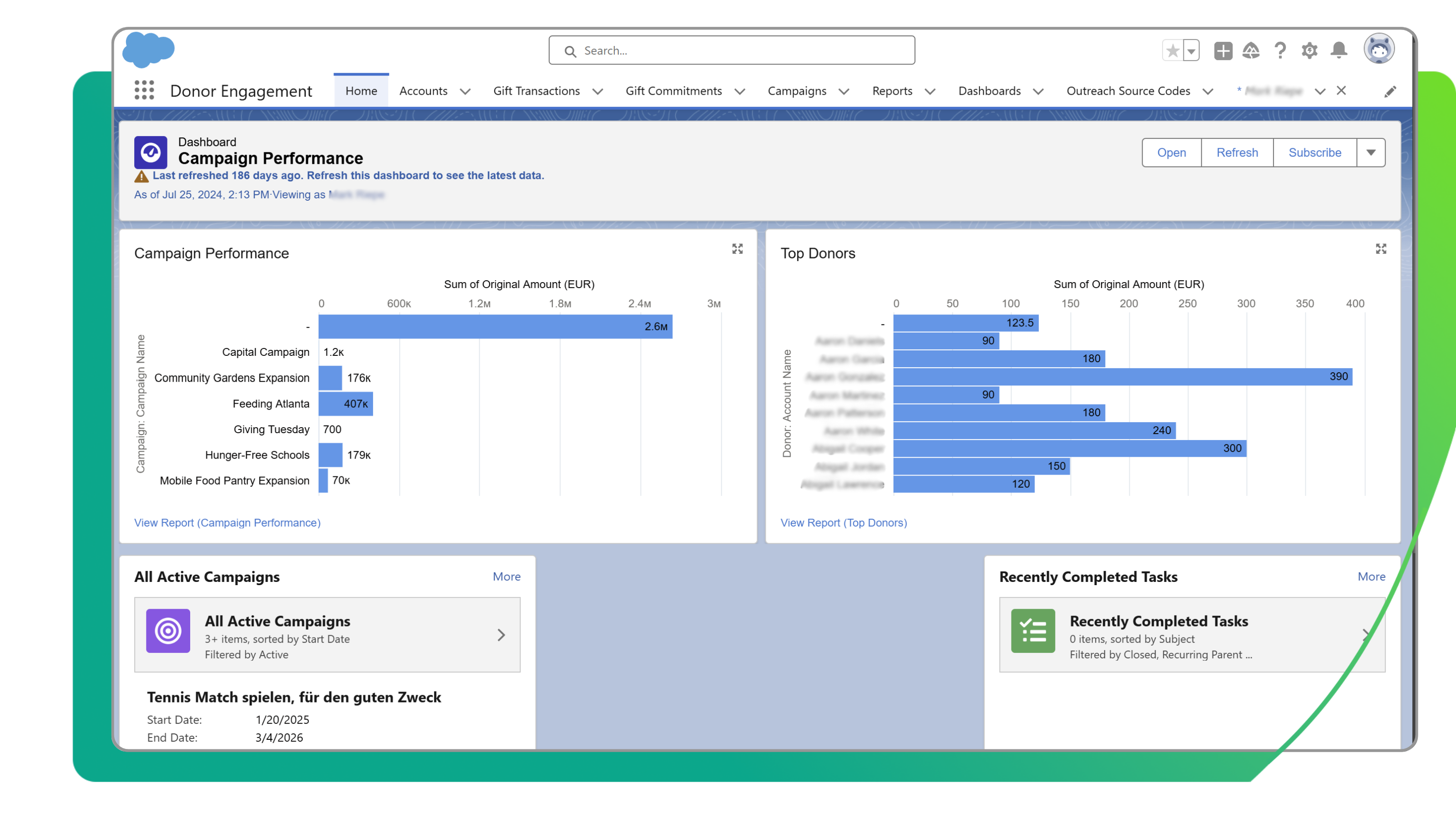The height and width of the screenshot is (819, 1456).
Task: Open the Setup gear icon
Action: (1309, 51)
